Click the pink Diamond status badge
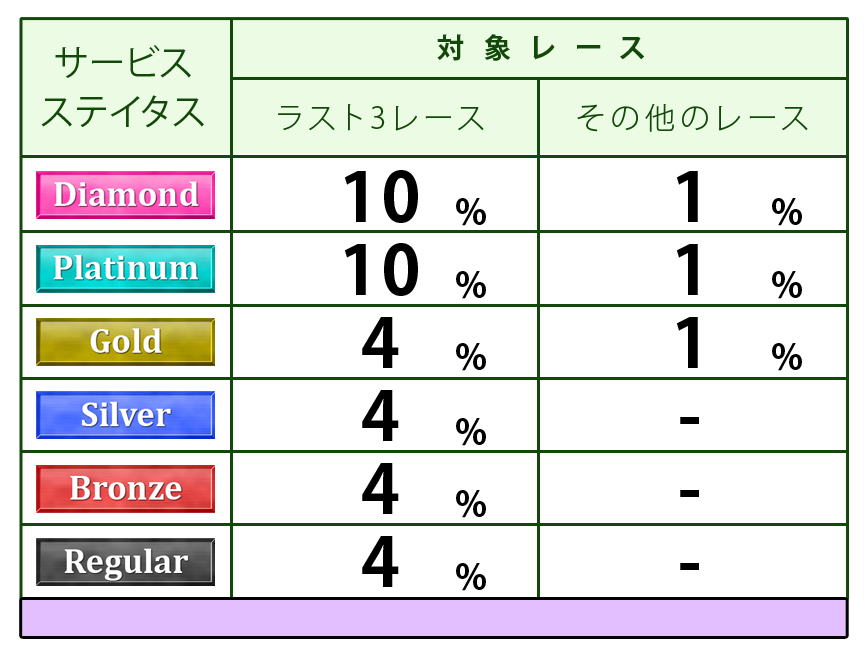The width and height of the screenshot is (866, 660). (x=125, y=194)
